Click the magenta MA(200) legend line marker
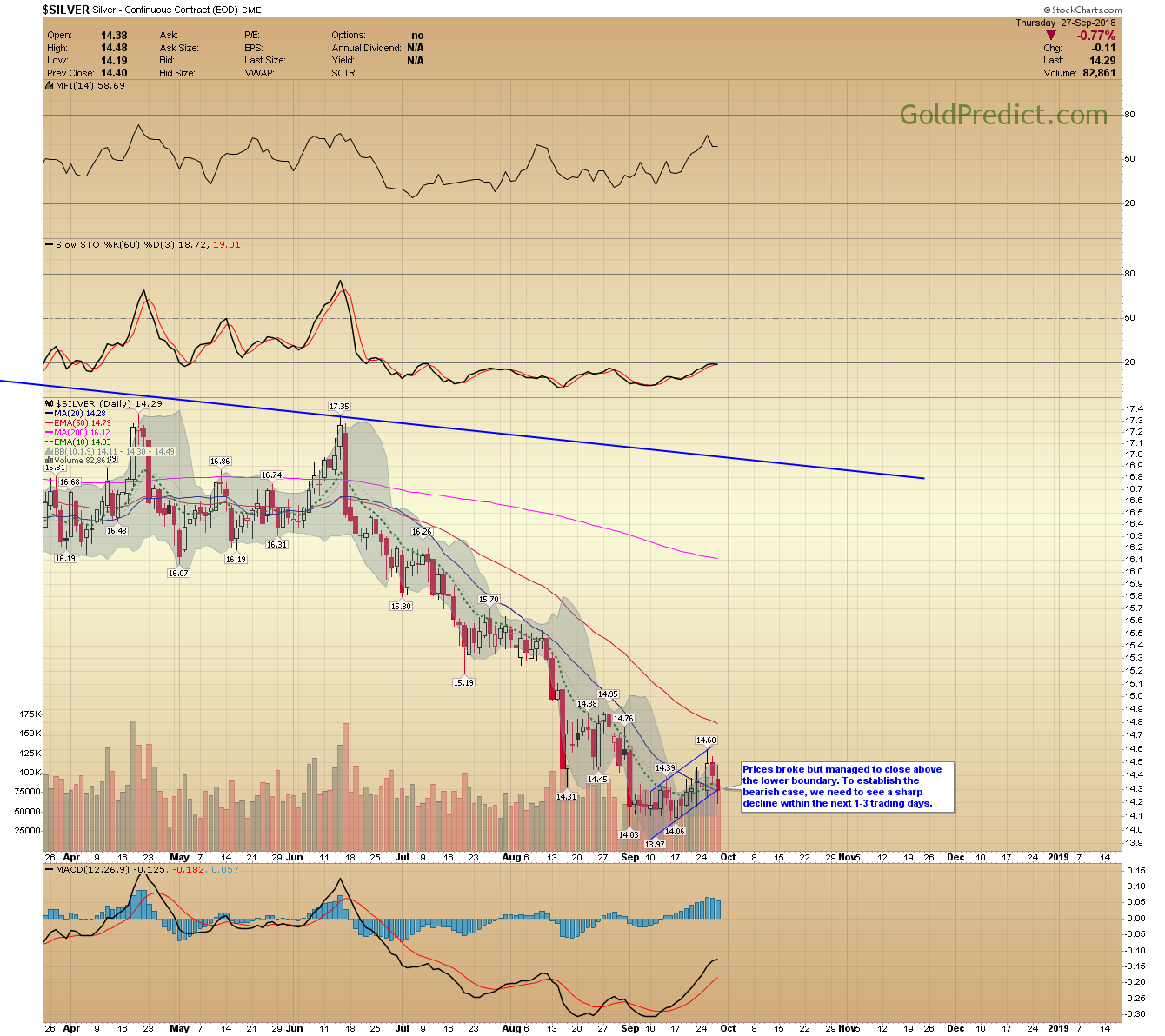The width and height of the screenshot is (1165, 1036). (x=49, y=433)
